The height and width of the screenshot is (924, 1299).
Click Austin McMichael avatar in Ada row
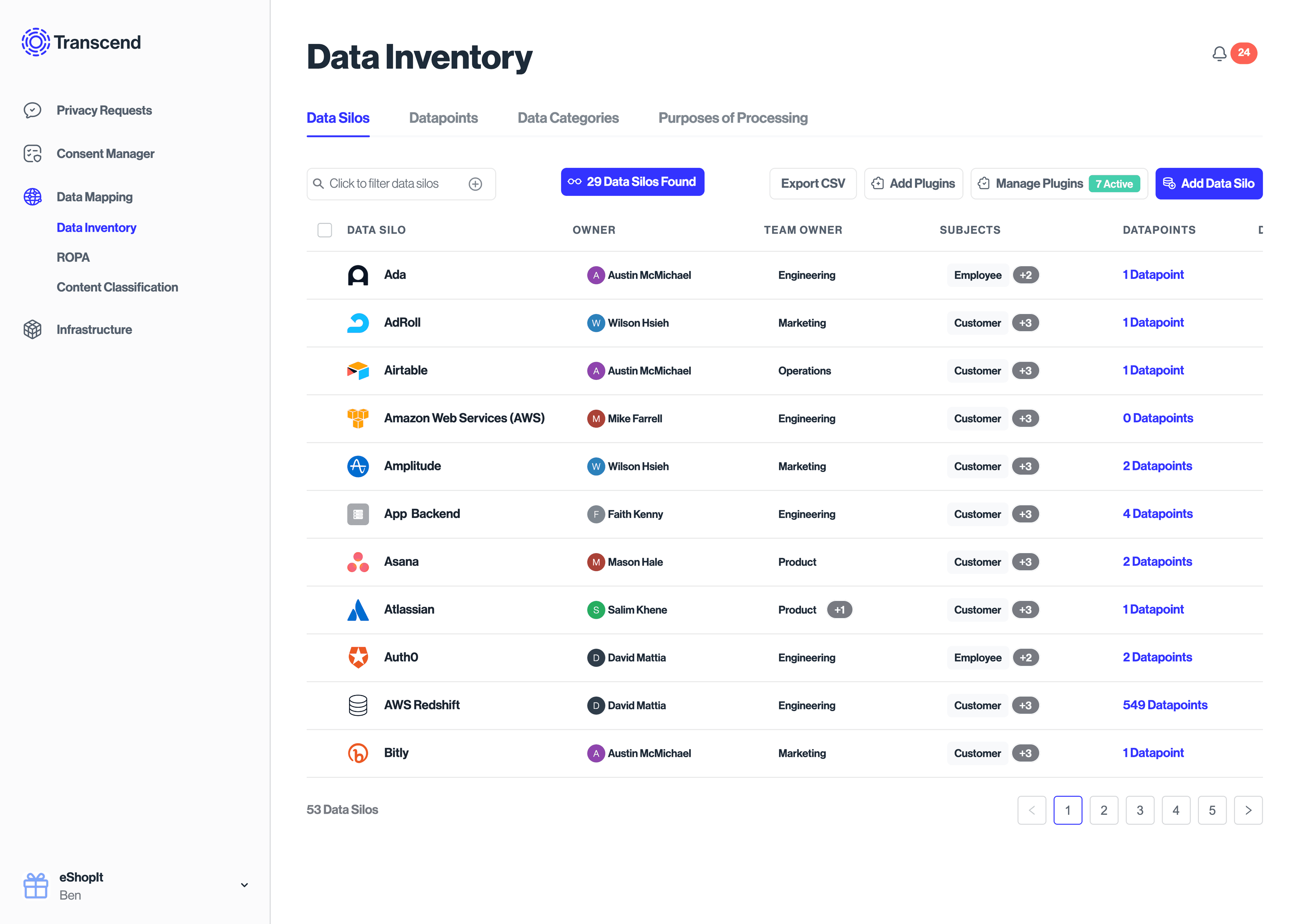(595, 275)
